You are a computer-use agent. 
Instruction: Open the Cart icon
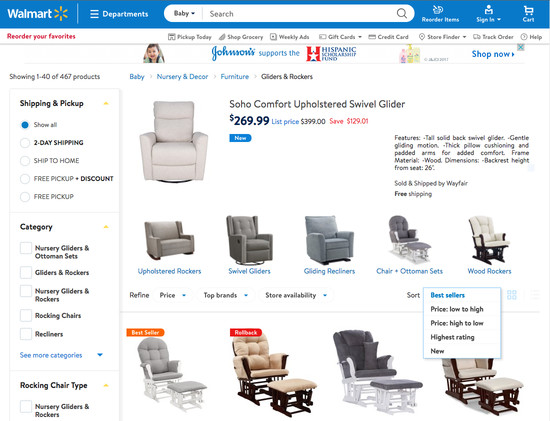pos(528,10)
